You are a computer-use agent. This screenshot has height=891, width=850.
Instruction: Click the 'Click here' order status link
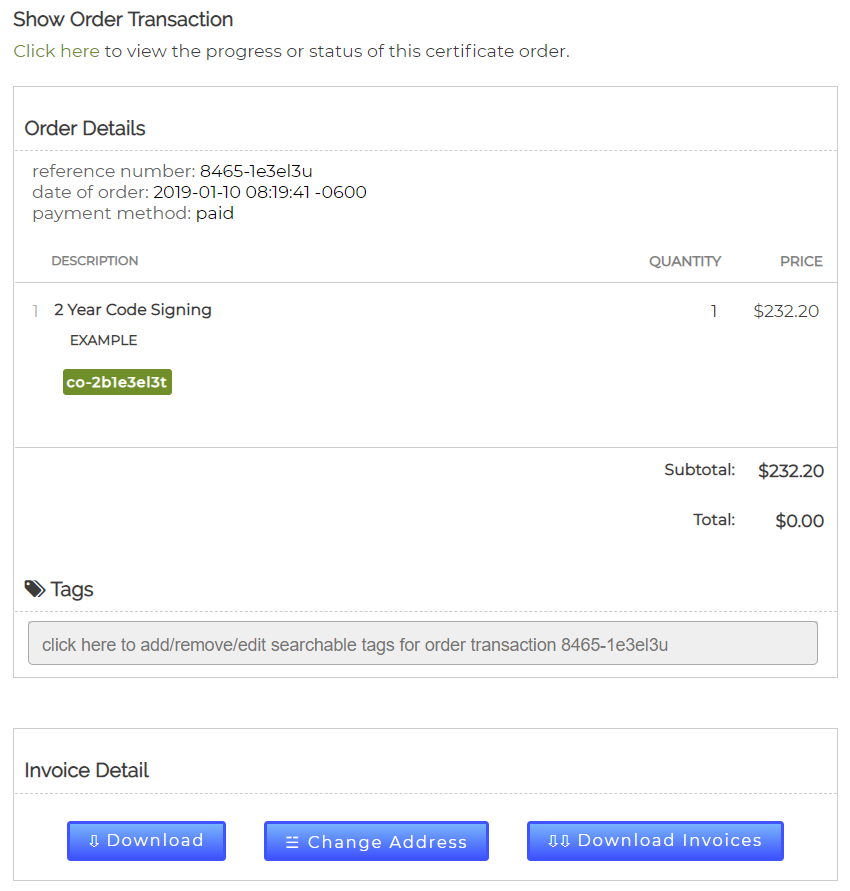56,51
